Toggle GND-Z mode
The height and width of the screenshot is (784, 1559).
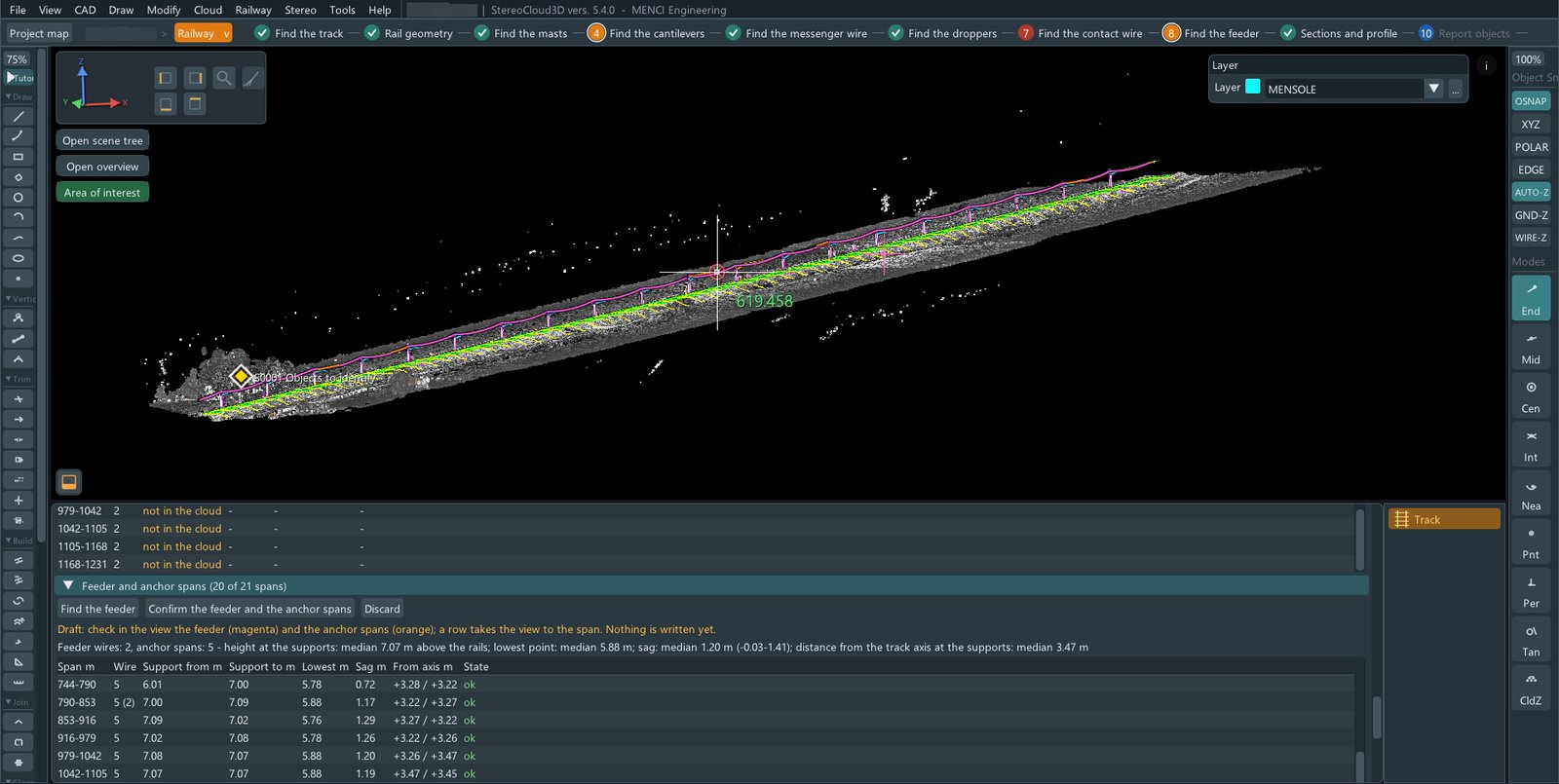tap(1531, 215)
